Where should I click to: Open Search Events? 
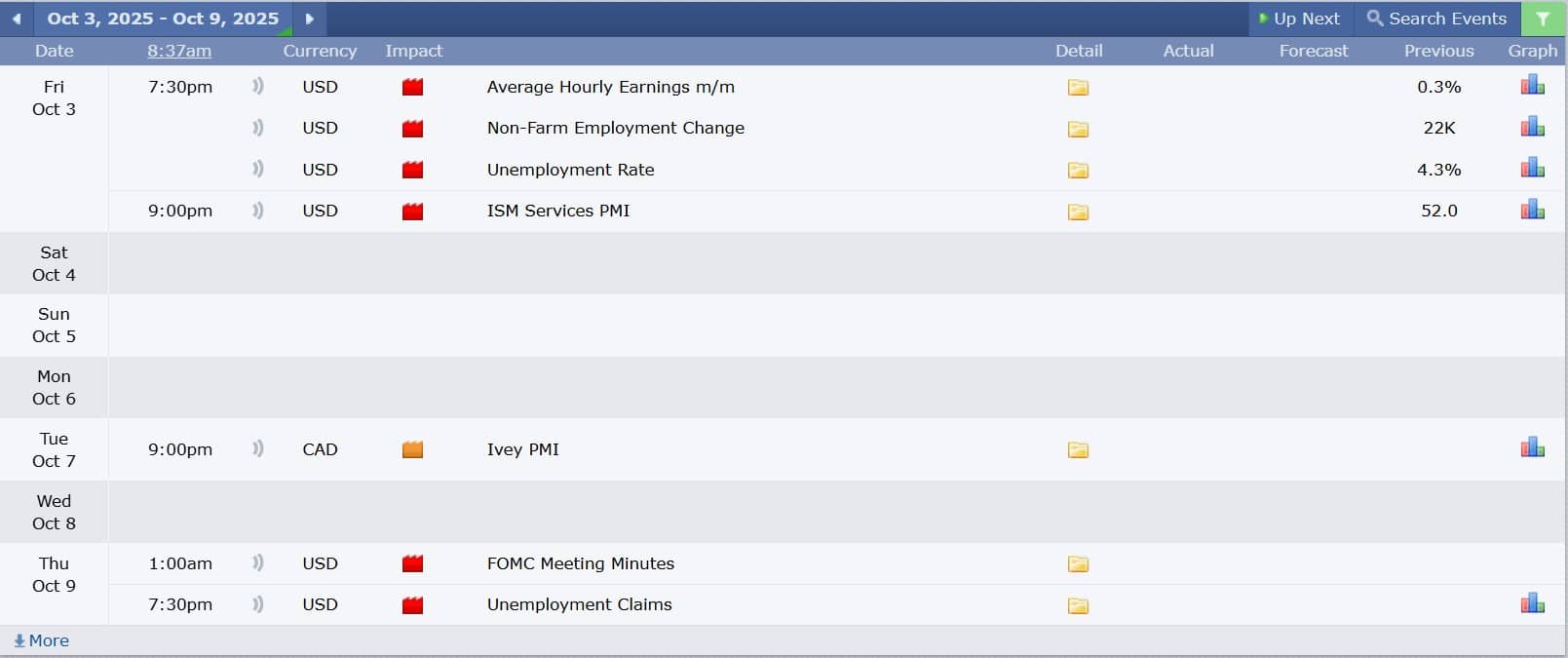[1437, 19]
